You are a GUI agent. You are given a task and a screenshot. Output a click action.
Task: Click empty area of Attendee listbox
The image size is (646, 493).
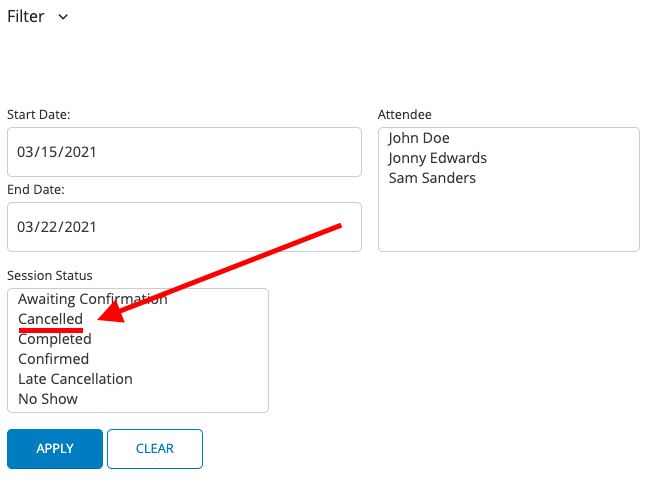click(509, 220)
